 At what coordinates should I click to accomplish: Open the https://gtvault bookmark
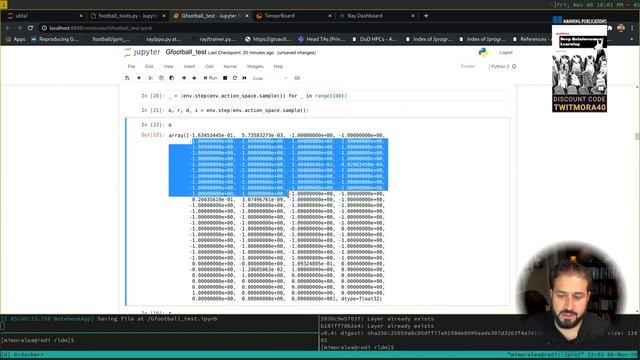coord(268,39)
